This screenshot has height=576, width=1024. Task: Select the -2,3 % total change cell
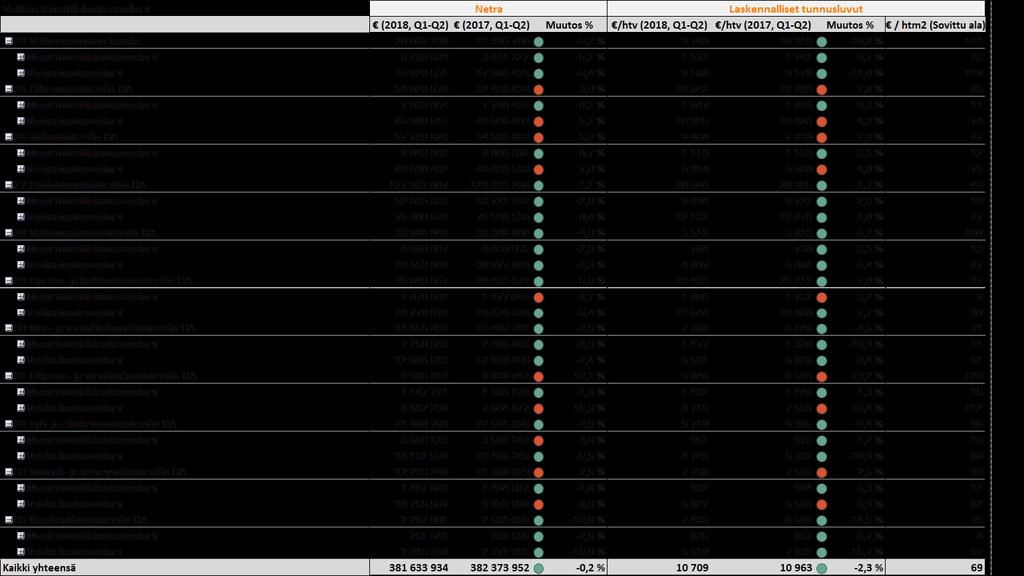(869, 568)
